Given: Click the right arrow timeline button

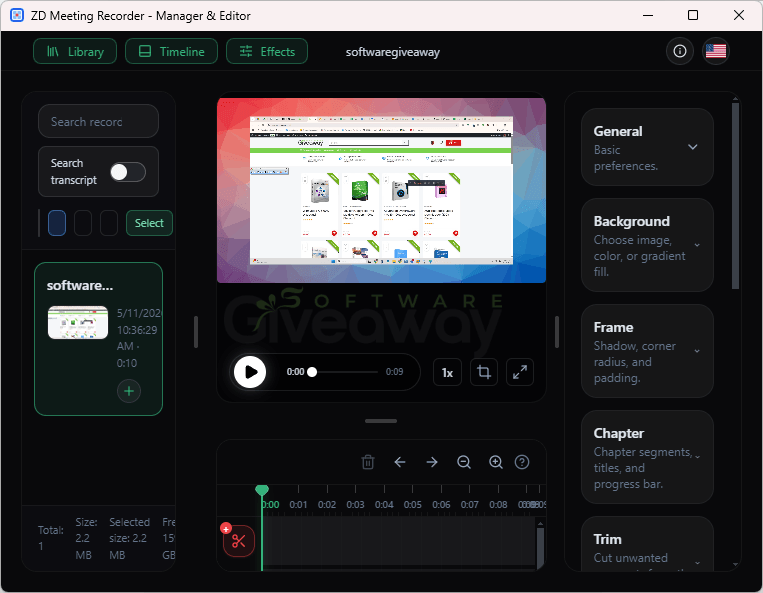Looking at the screenshot, I should pos(432,462).
